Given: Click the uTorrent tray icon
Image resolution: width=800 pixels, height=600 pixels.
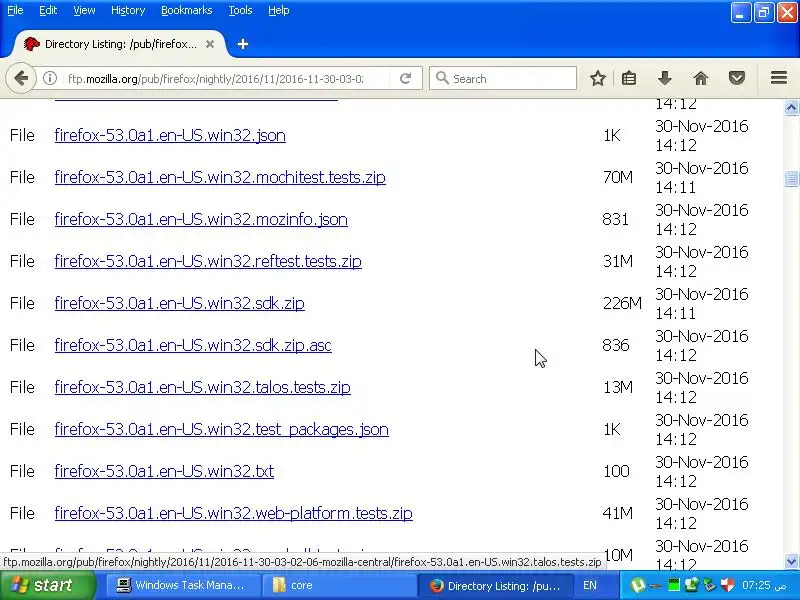Looking at the screenshot, I should click(x=637, y=585).
